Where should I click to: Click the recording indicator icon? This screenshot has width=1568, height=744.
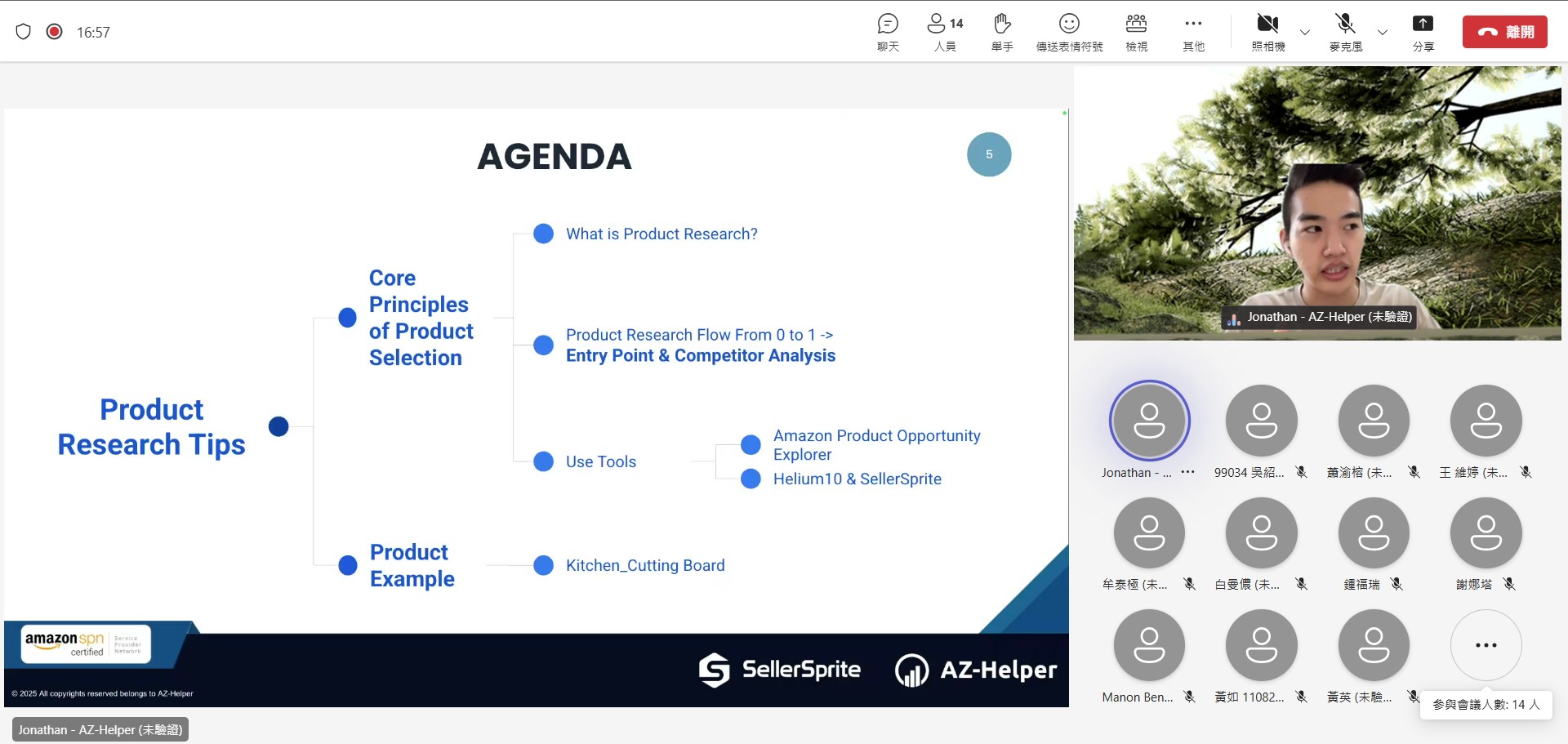(x=55, y=32)
